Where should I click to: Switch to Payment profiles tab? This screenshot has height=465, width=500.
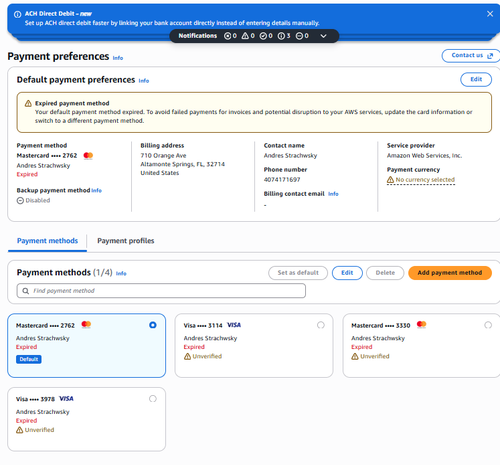pos(126,241)
